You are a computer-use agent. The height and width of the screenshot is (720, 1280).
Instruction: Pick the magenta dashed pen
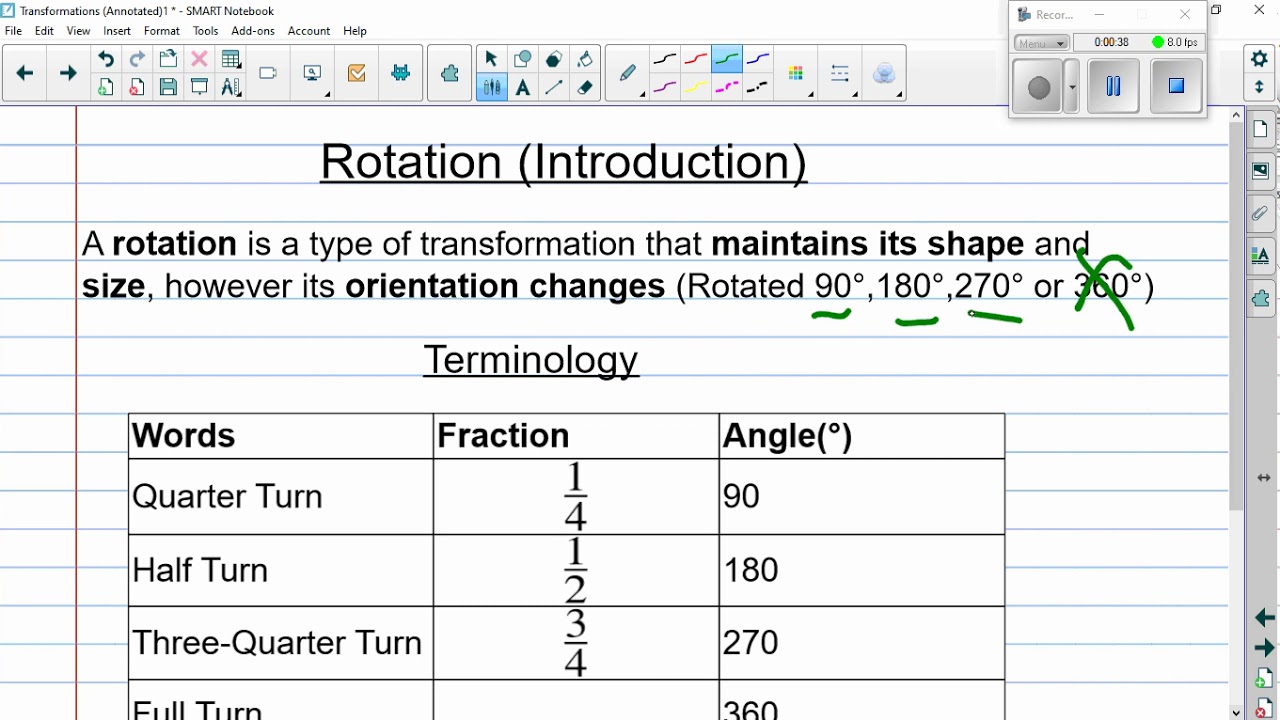click(x=727, y=88)
